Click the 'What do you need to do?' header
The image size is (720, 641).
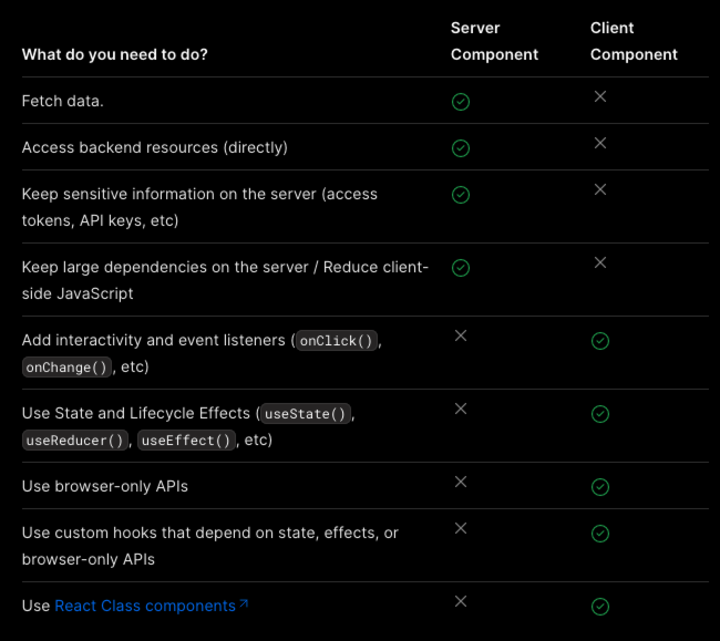tap(115, 55)
